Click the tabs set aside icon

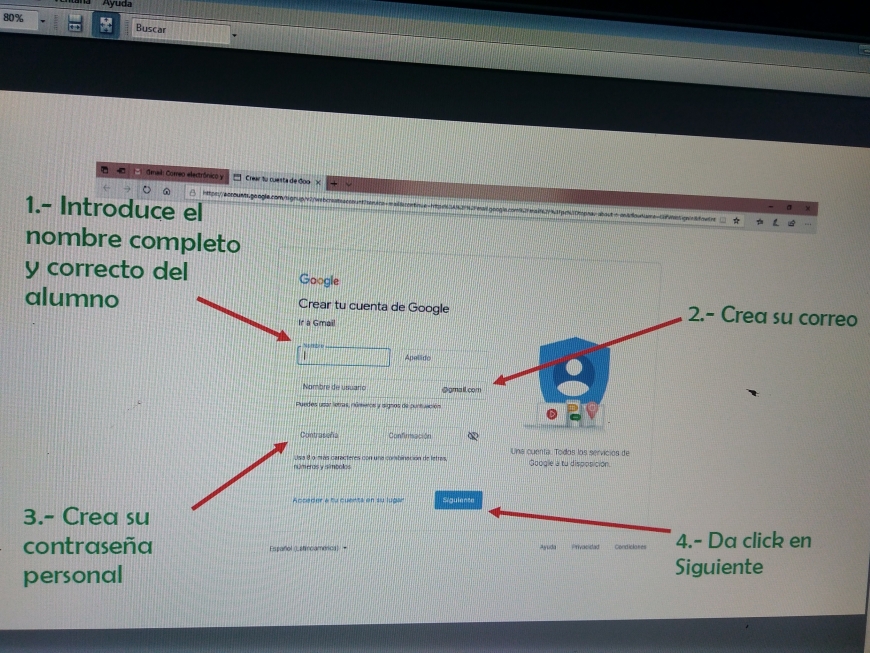click(104, 169)
